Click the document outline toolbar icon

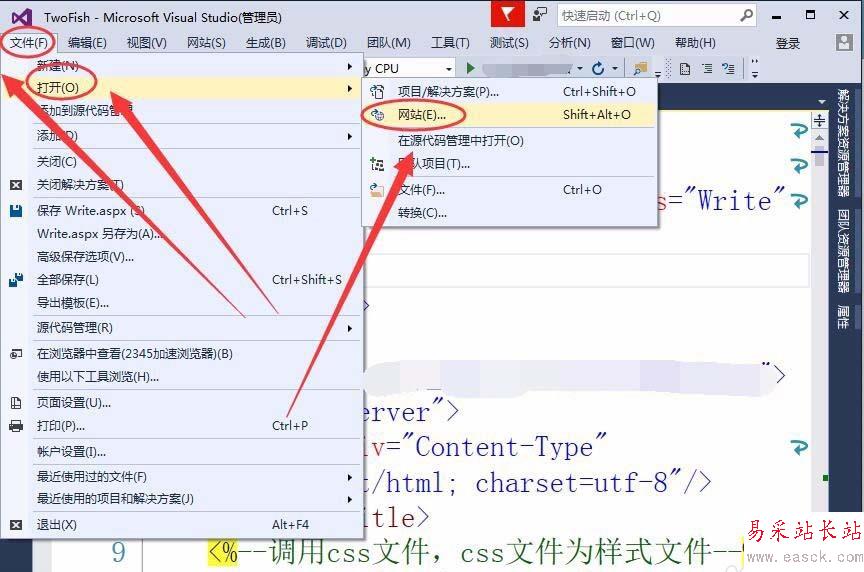pos(685,69)
